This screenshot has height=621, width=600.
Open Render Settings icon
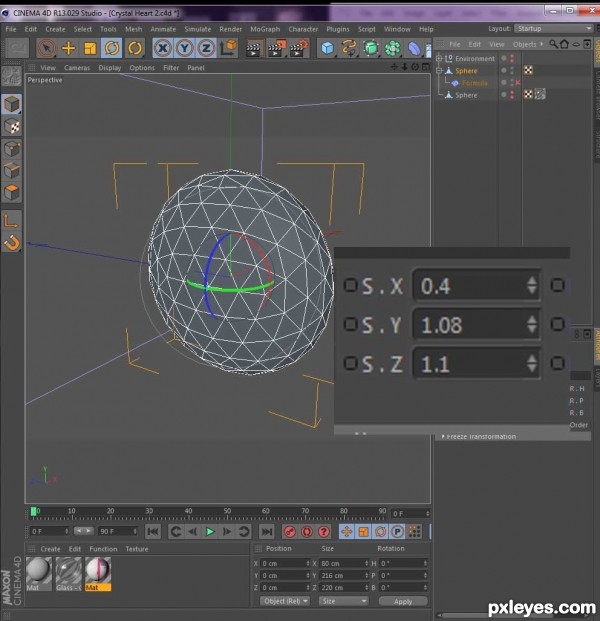pyautogui.click(x=299, y=49)
